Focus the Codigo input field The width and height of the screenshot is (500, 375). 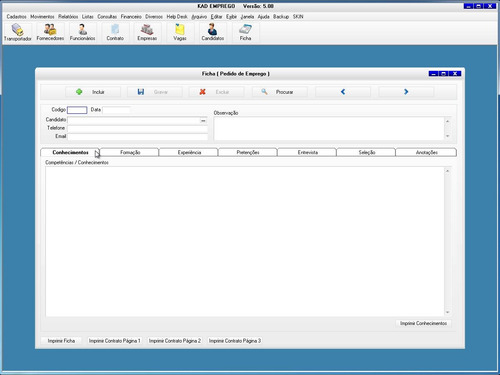point(77,110)
